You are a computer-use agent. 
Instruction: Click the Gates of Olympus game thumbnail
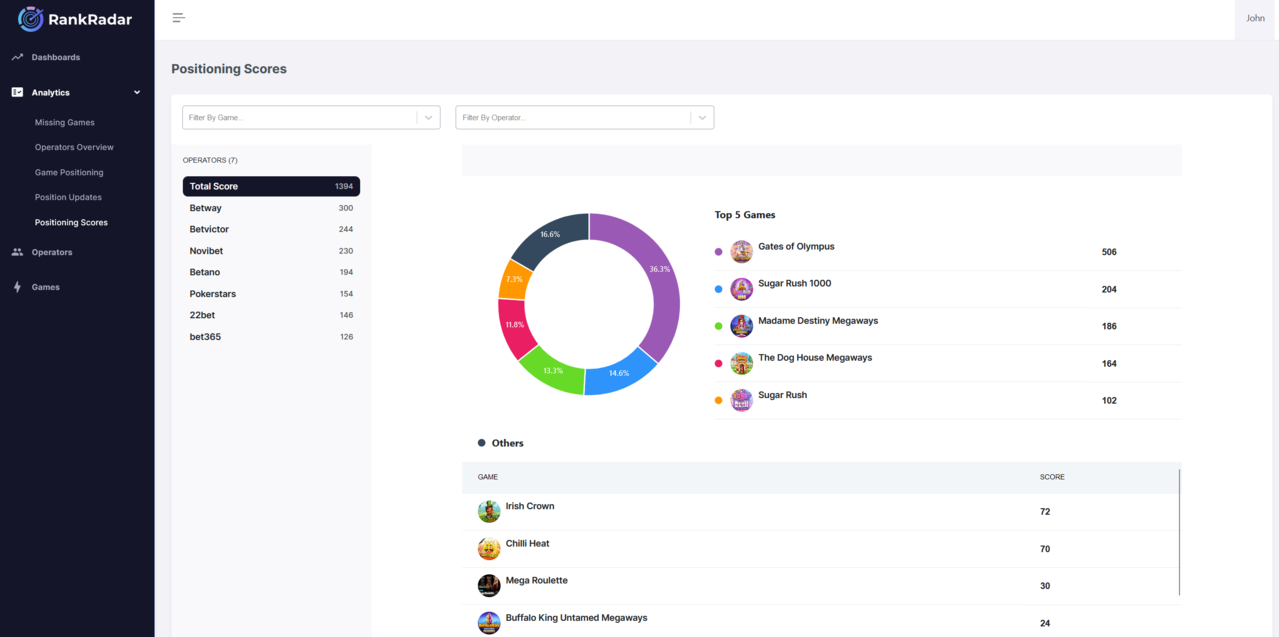pos(741,252)
